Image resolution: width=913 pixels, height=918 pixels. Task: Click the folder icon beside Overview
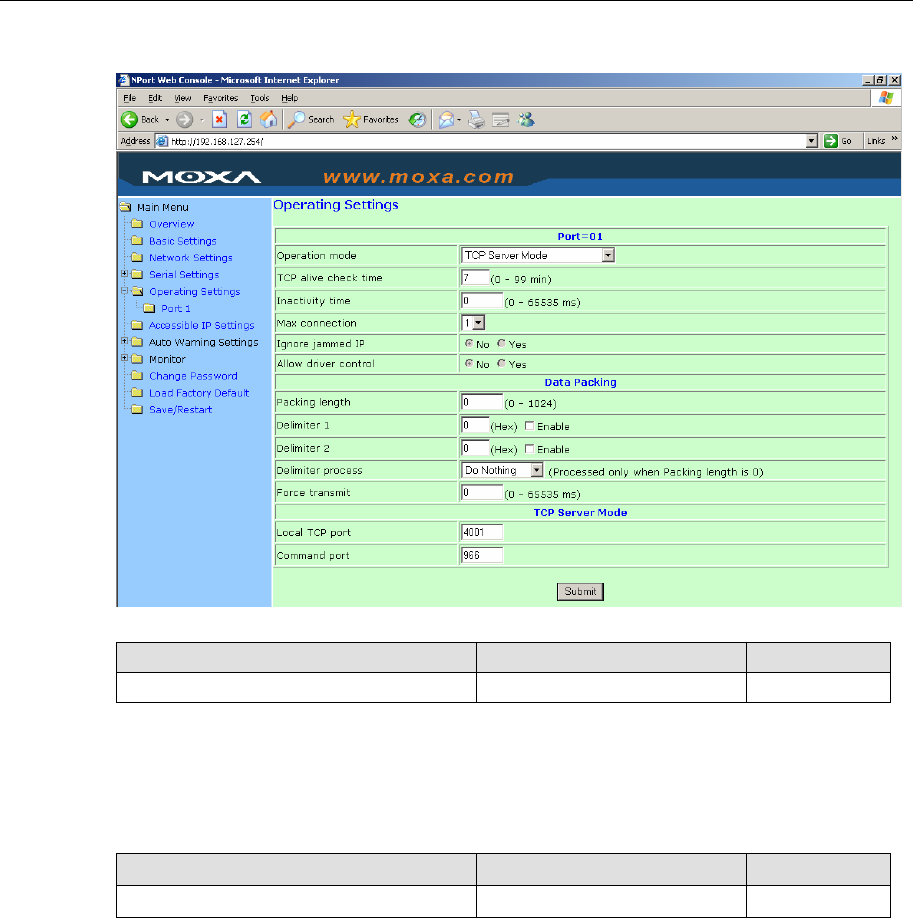point(137,224)
